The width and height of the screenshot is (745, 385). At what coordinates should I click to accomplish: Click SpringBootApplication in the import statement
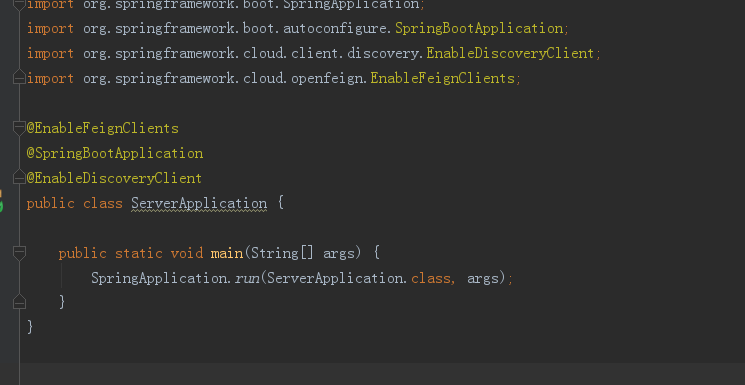(479, 28)
